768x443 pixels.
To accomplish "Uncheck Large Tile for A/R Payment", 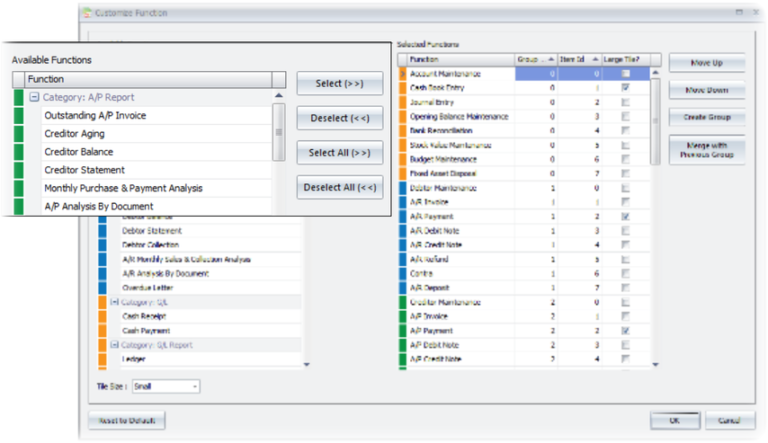I will [x=625, y=216].
